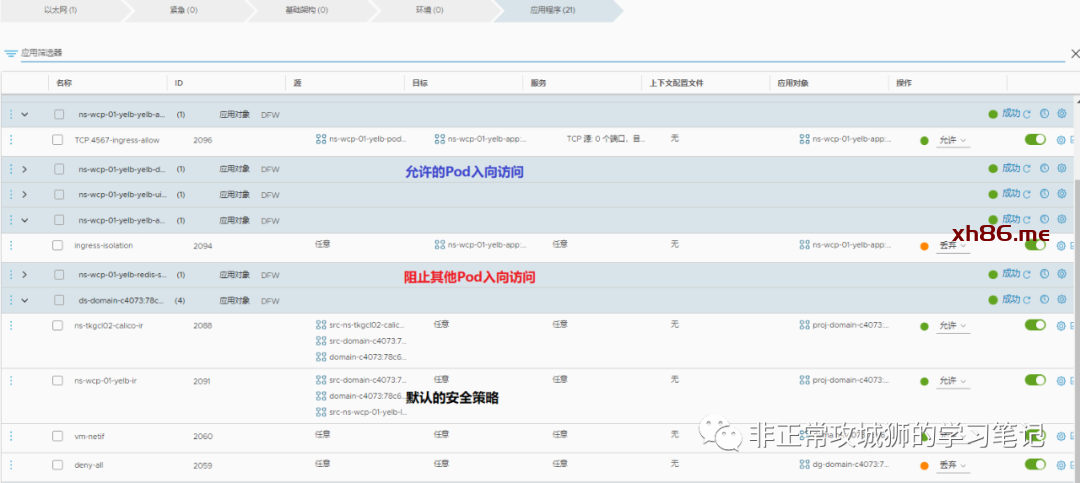Image resolution: width=1080 pixels, height=483 pixels.
Task: Open three-dot menu for ns-wcp-01-yelb-yelb-ui policy
Action: [x=11, y=194]
